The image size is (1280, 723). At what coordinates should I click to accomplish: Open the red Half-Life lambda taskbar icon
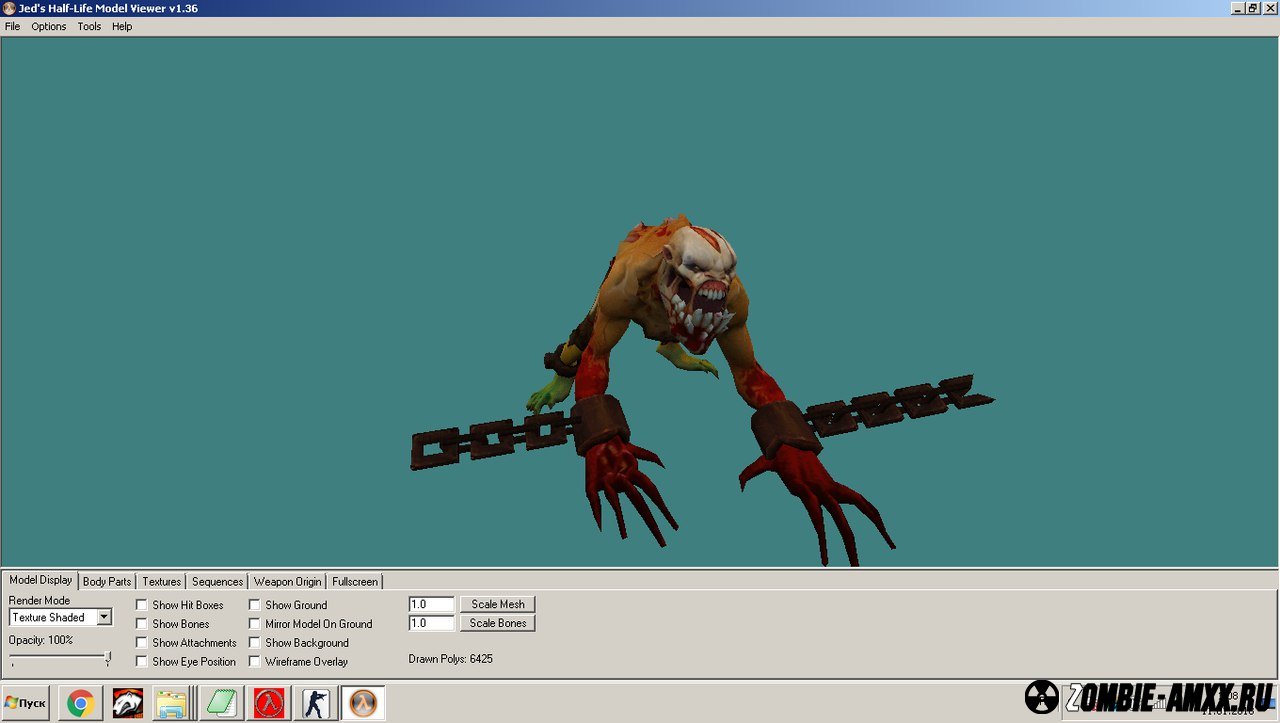pyautogui.click(x=269, y=704)
